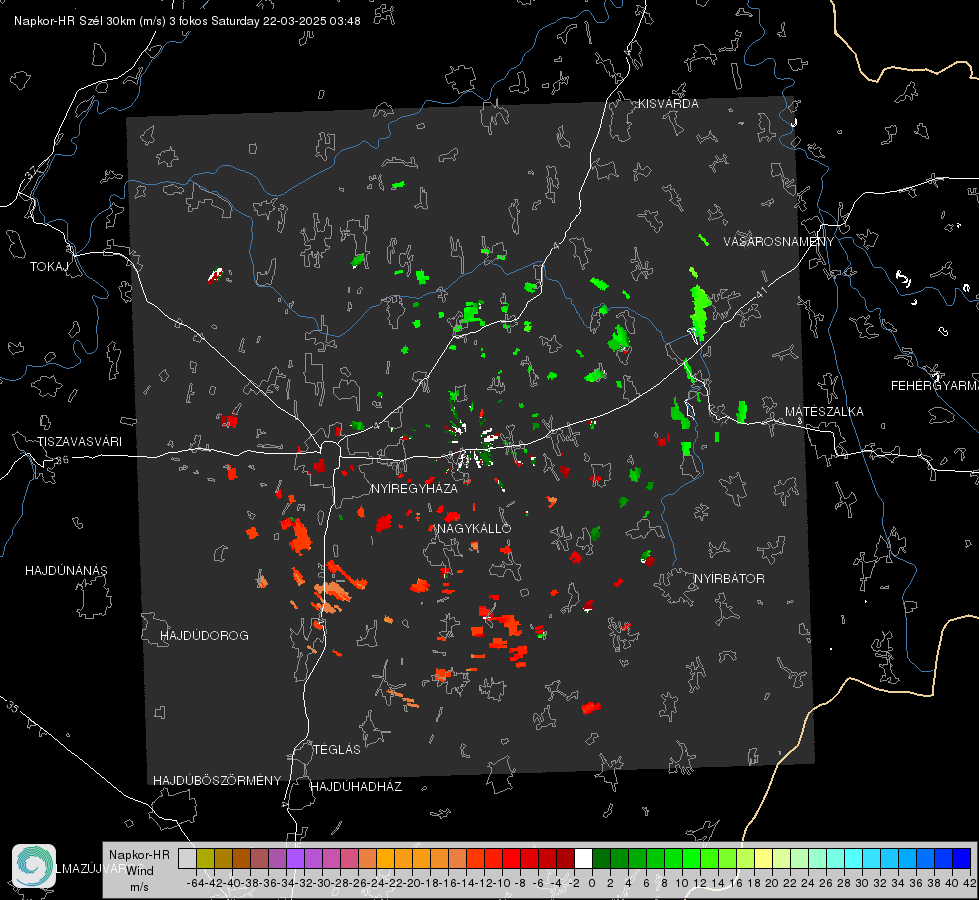Pick the bright violet swatch between -34 and -32

pyautogui.click(x=295, y=858)
